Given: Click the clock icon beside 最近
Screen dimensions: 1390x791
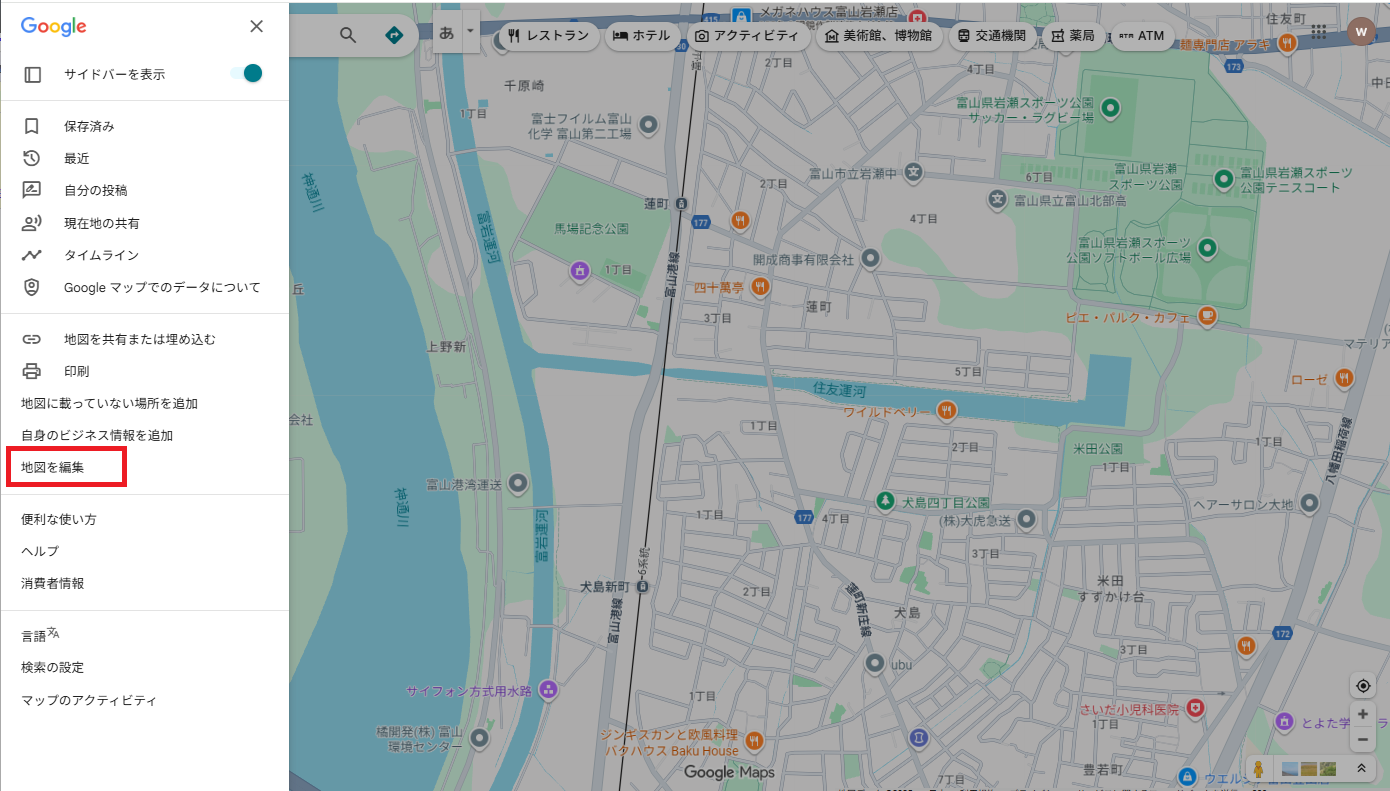Looking at the screenshot, I should coord(31,157).
